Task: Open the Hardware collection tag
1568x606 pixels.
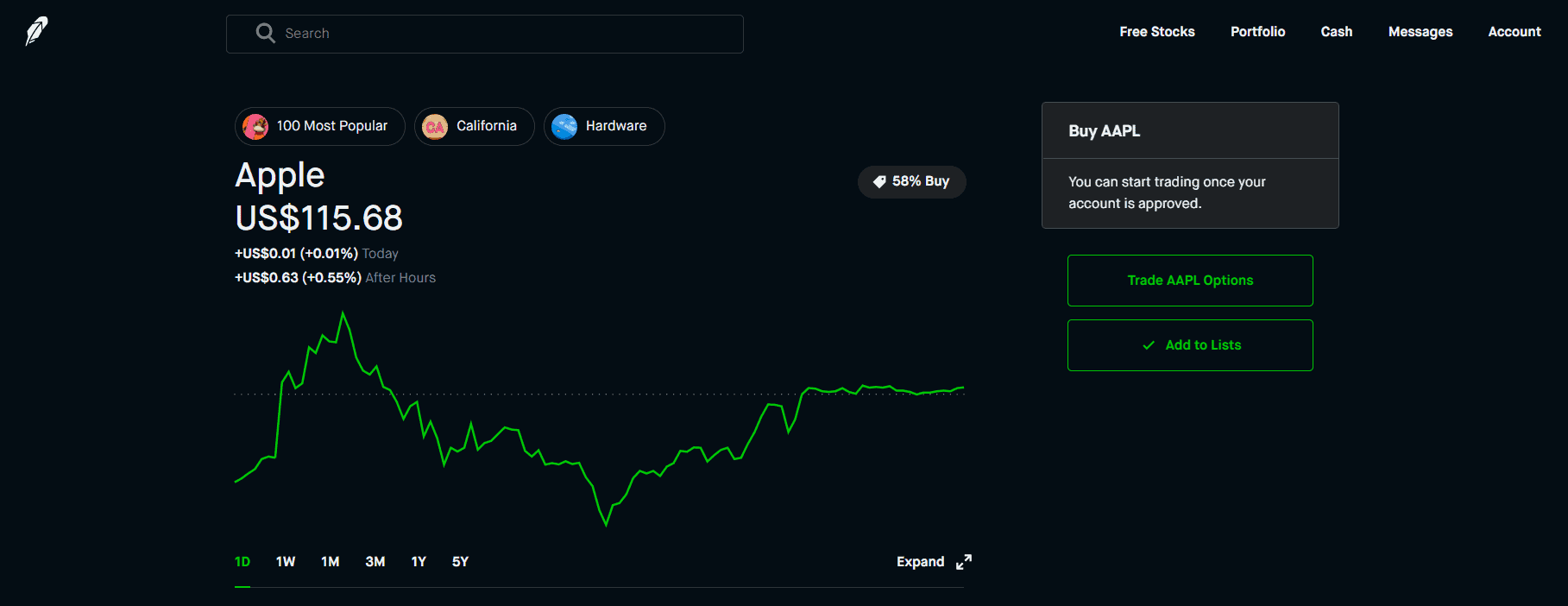Action: [x=604, y=127]
